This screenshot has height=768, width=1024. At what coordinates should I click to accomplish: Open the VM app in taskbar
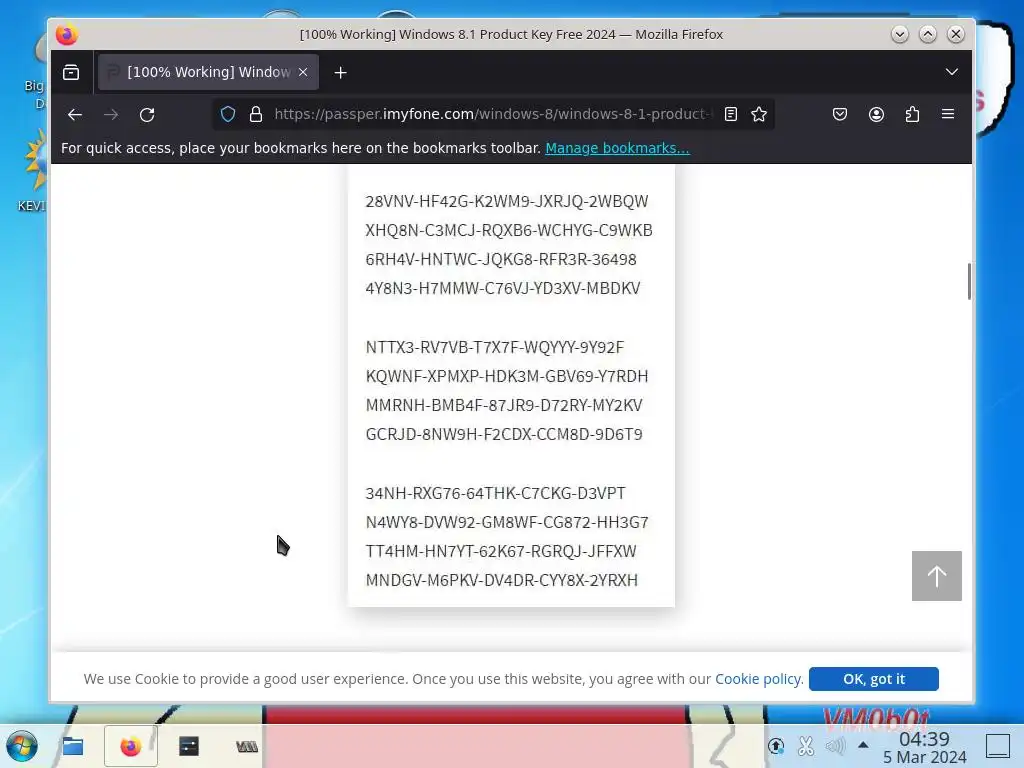point(247,746)
